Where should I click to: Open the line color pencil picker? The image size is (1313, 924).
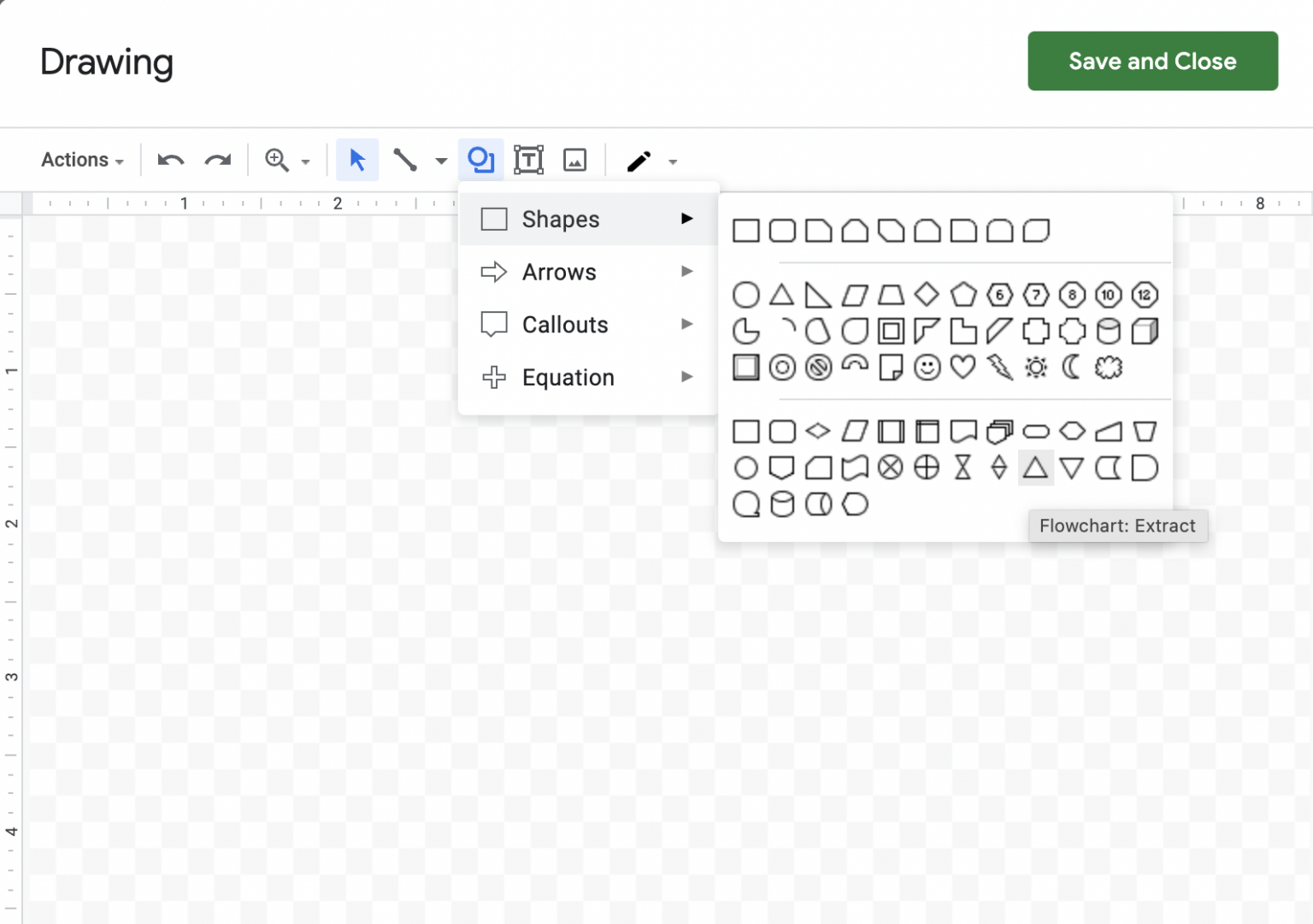638,159
